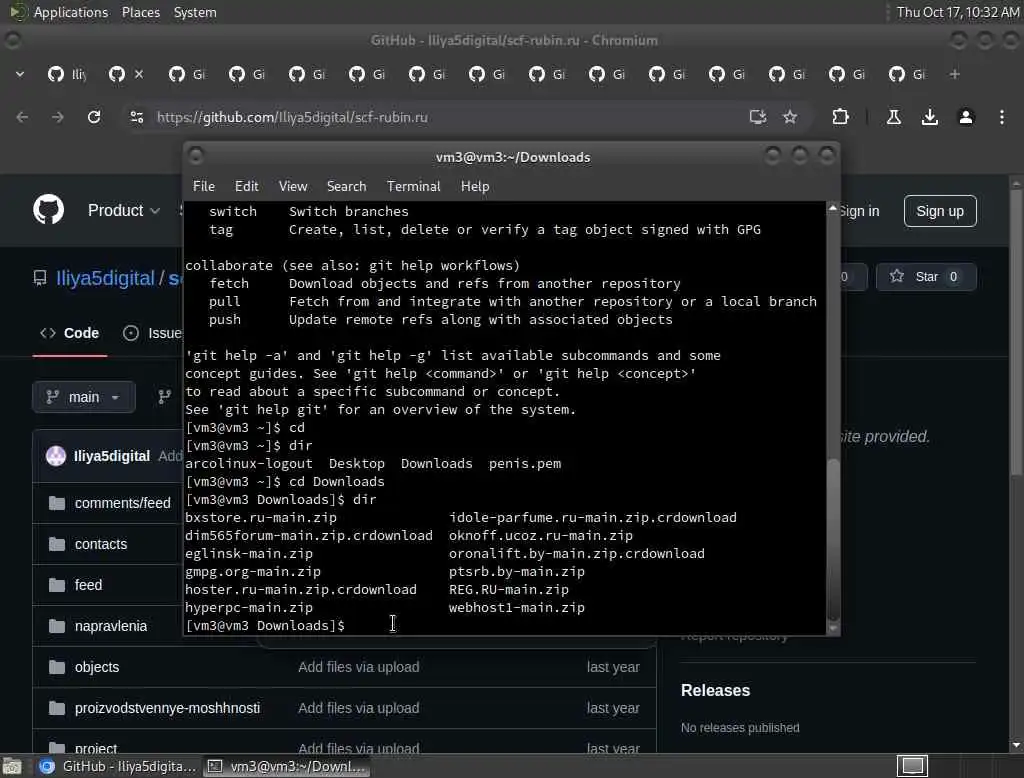
Task: Click the clock in top panel
Action: coord(957,12)
